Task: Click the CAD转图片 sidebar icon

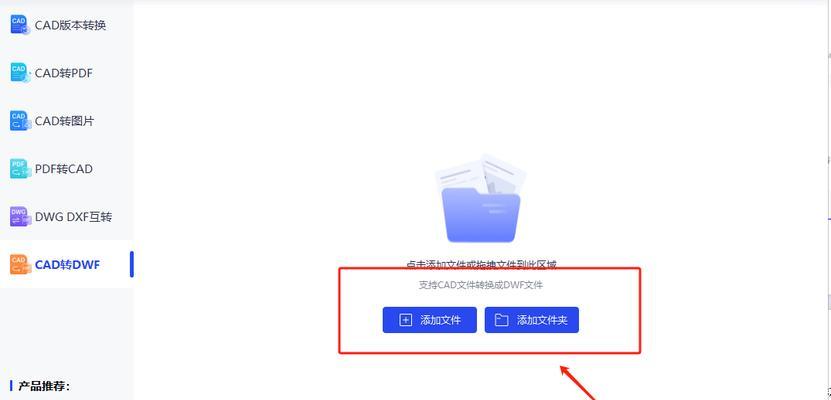Action: (21, 121)
